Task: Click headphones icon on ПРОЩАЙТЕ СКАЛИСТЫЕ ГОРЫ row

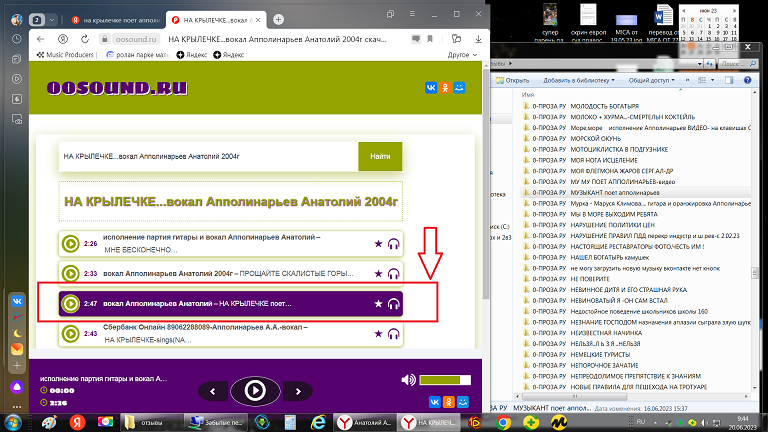Action: [x=393, y=274]
